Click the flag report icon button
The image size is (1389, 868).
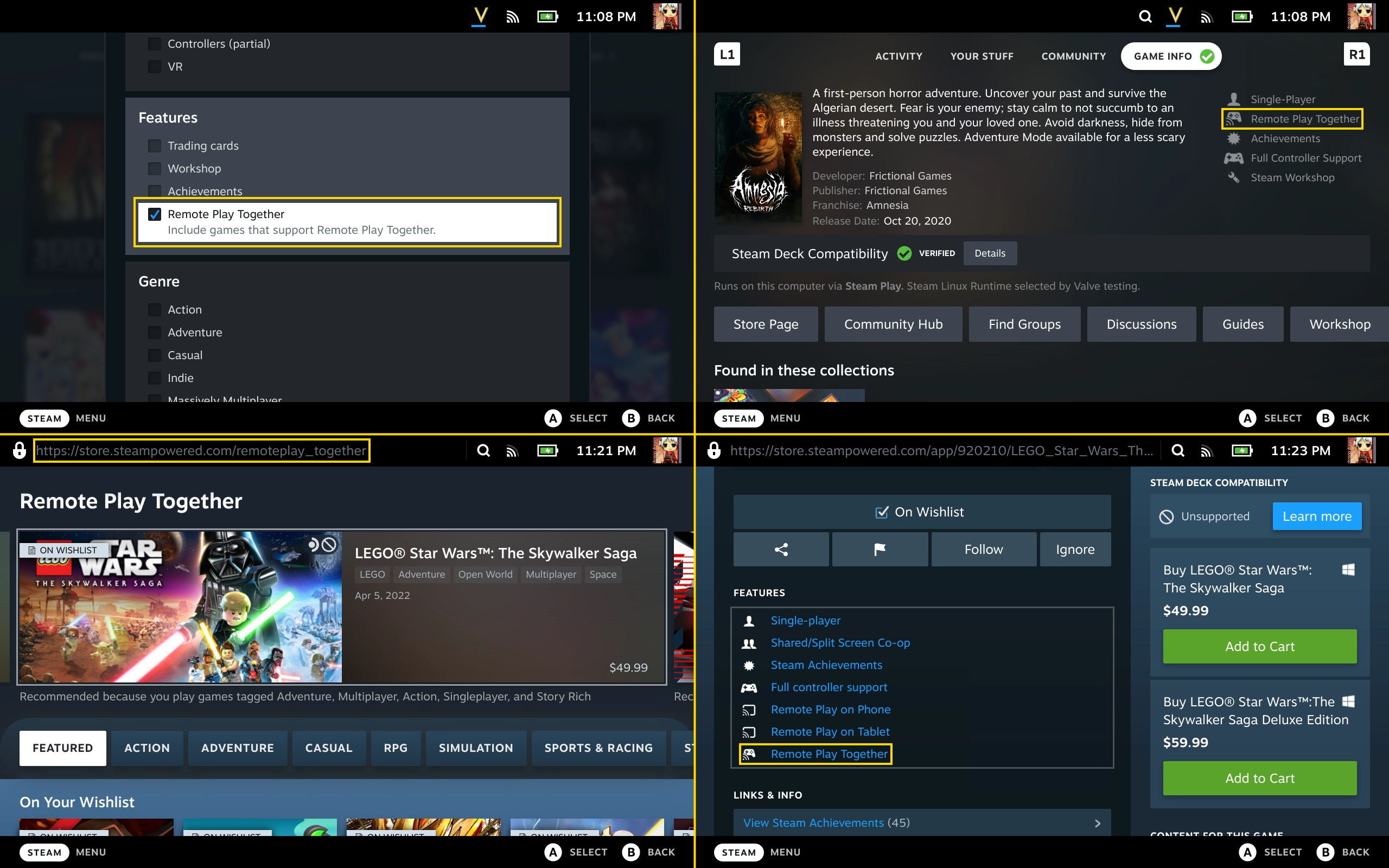tap(880, 550)
